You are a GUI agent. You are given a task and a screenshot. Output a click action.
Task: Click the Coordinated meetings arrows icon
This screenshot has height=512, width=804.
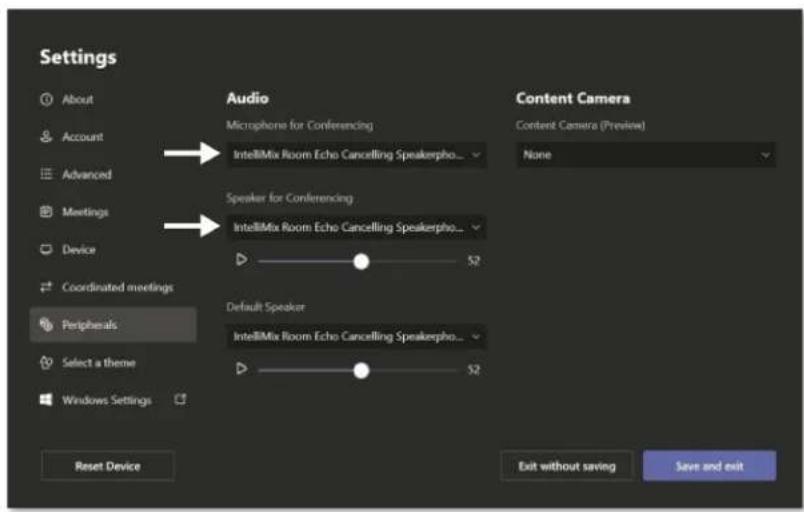[x=46, y=287]
